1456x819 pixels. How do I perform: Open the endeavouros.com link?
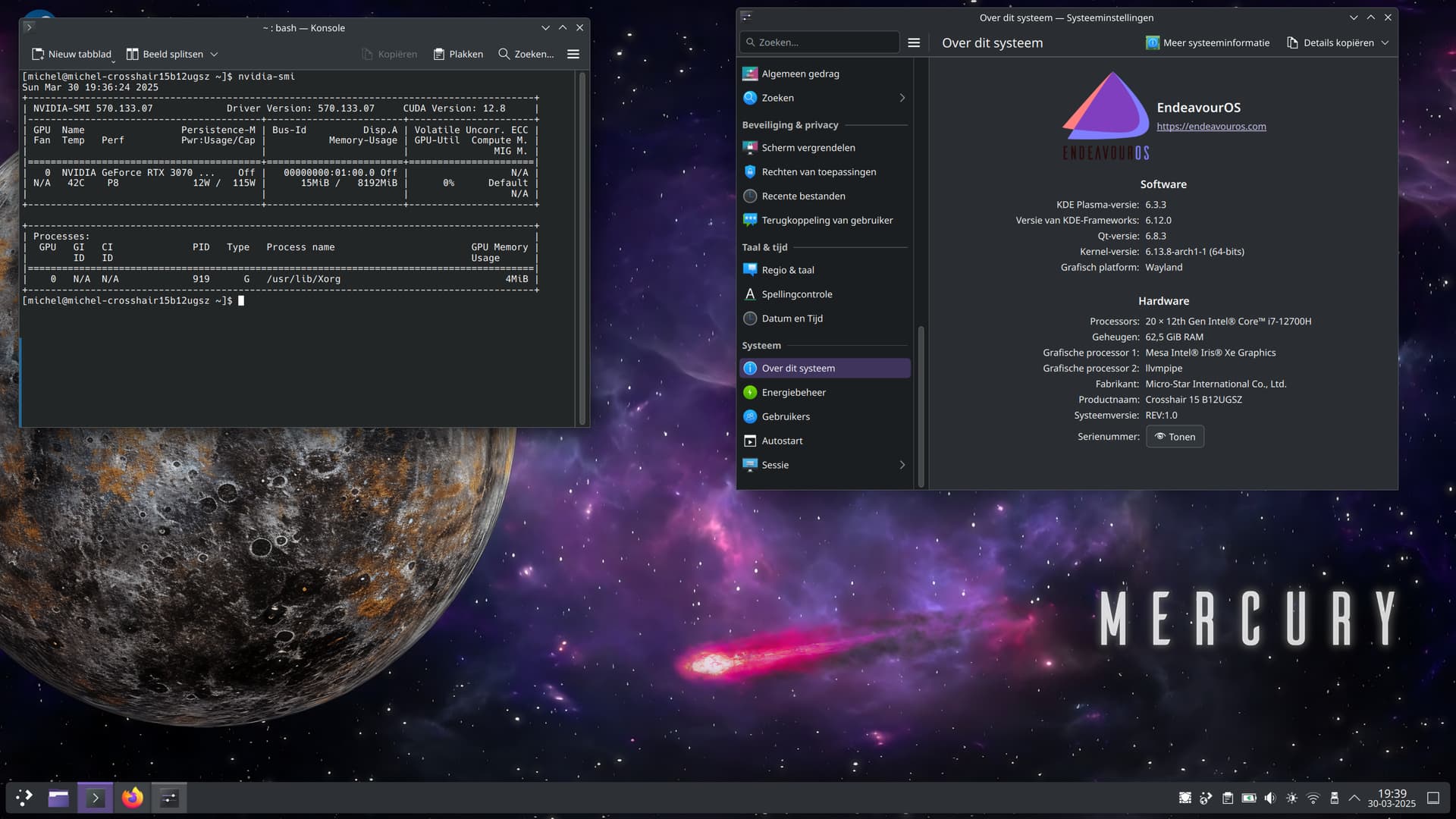tap(1211, 126)
